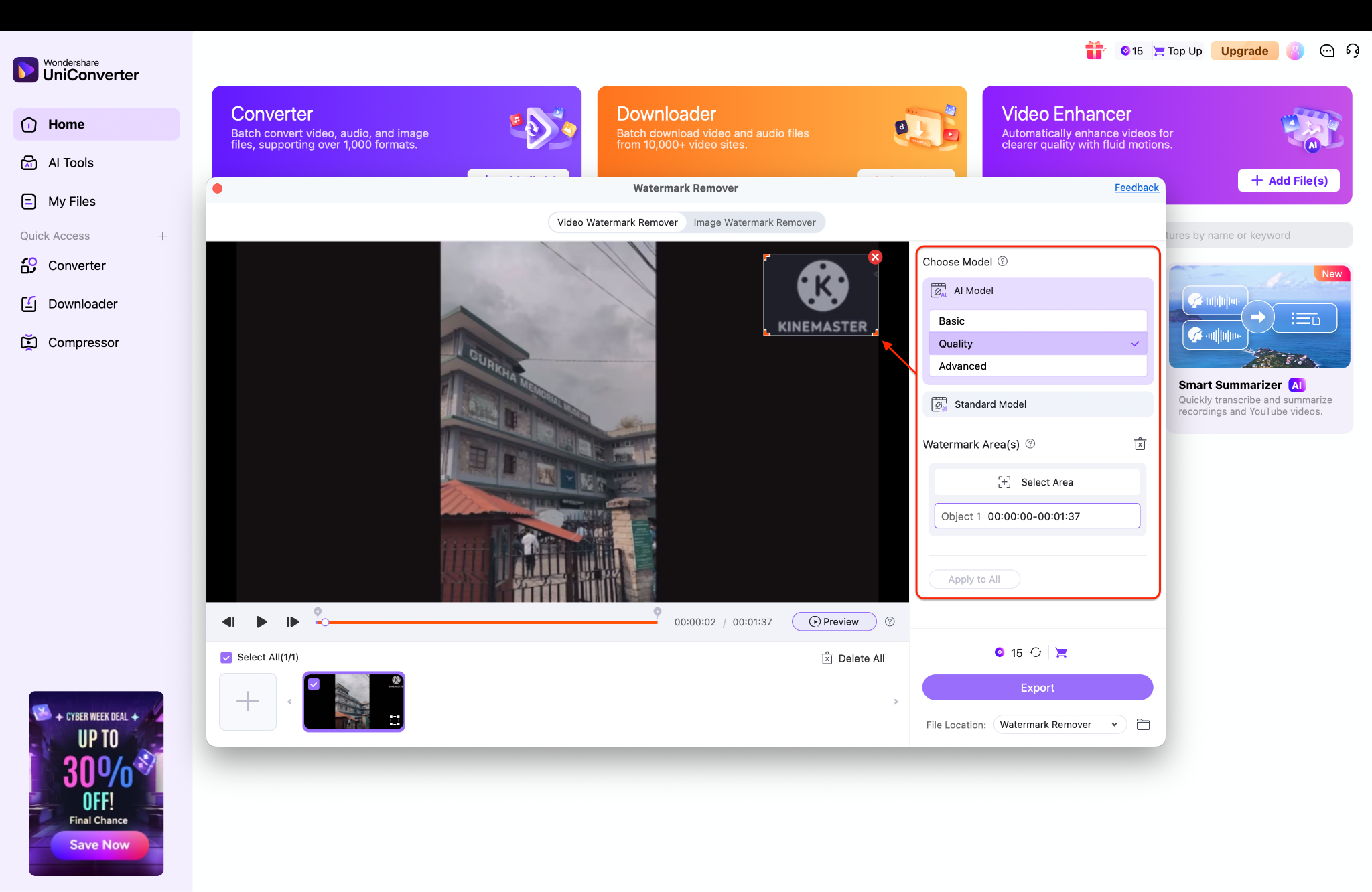This screenshot has width=1372, height=892.
Task: Click the headset support icon top right
Action: 1353,50
